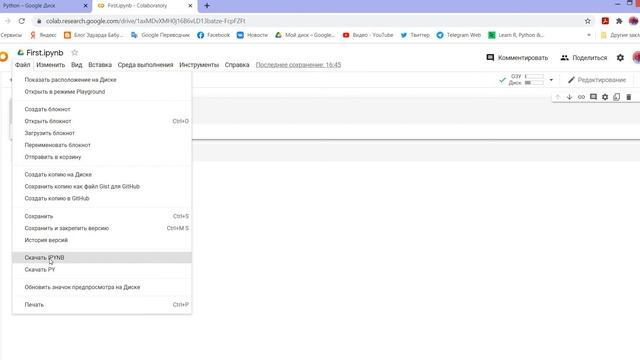This screenshot has height=360, width=640.
Task: Choose Сохранить menu entry
Action: 102,216
